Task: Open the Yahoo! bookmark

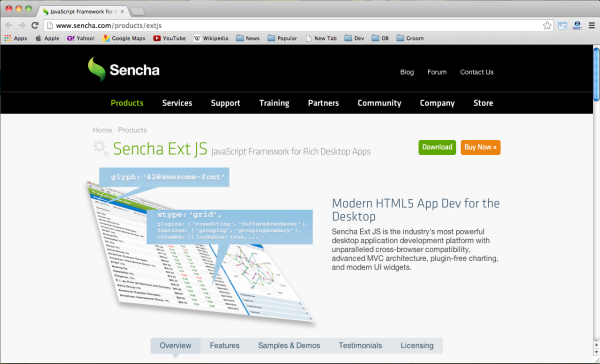Action: 80,38
